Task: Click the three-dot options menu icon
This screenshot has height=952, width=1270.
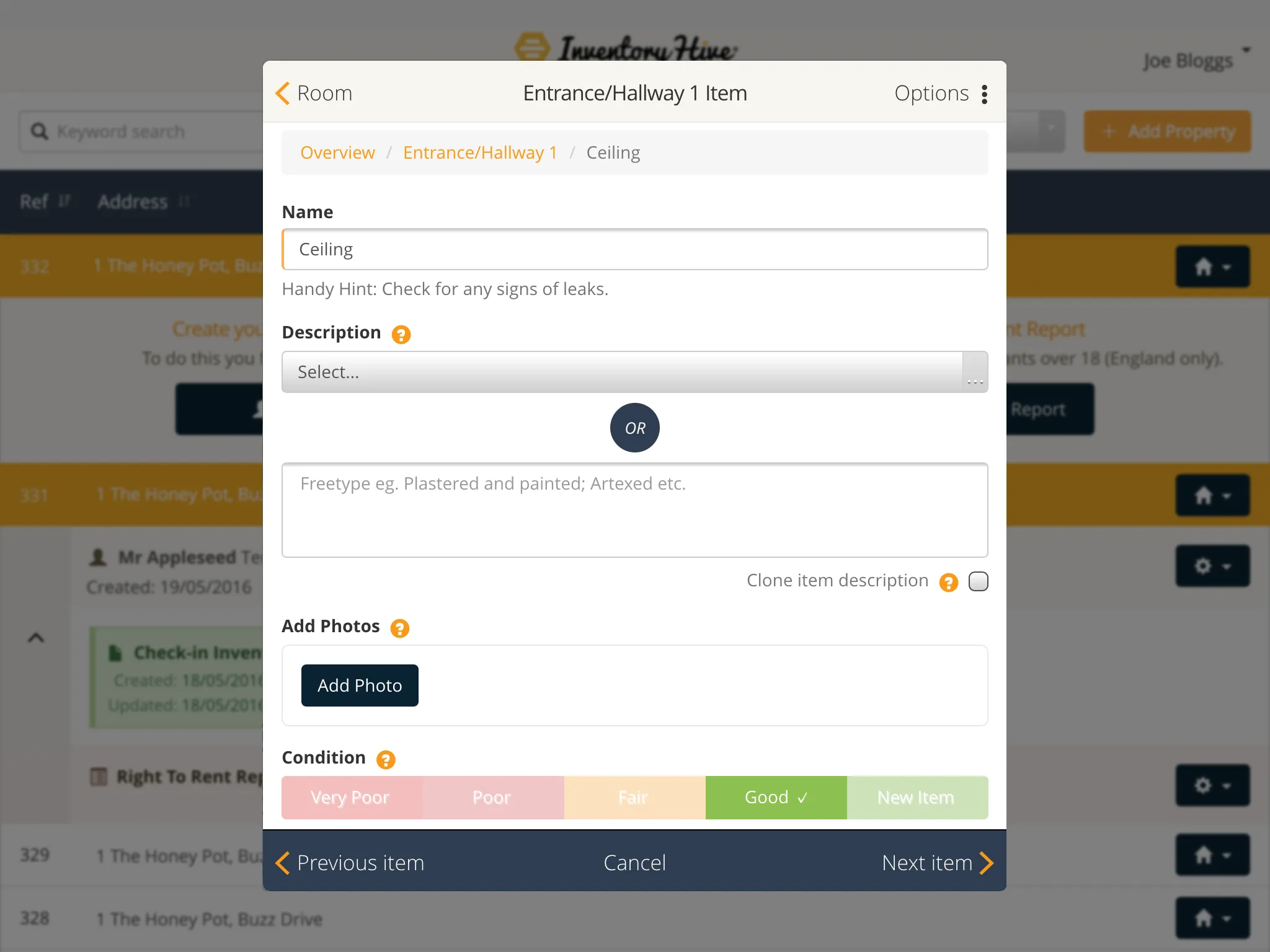Action: click(984, 93)
